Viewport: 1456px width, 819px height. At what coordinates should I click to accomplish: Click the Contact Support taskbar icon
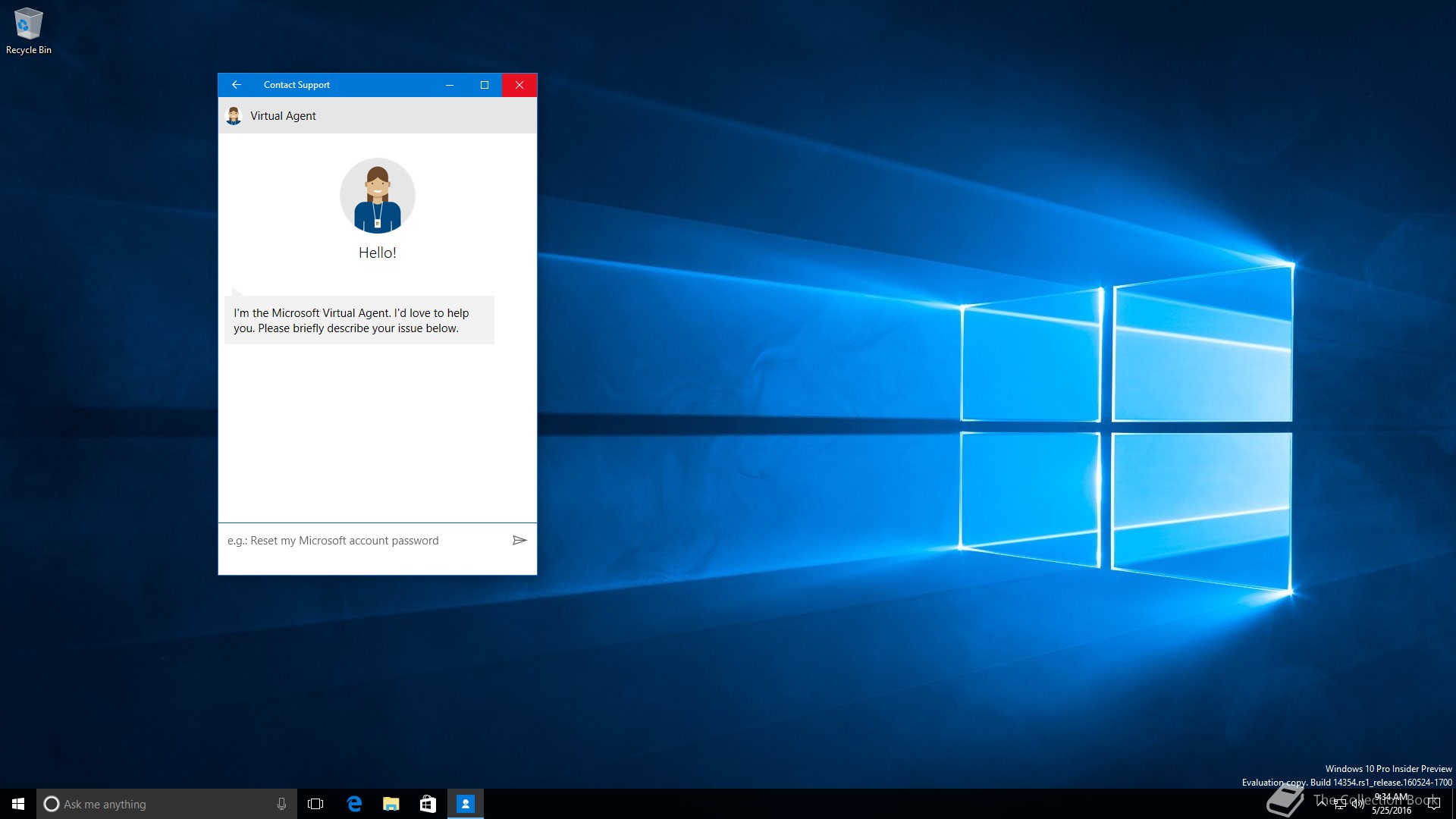click(x=465, y=804)
